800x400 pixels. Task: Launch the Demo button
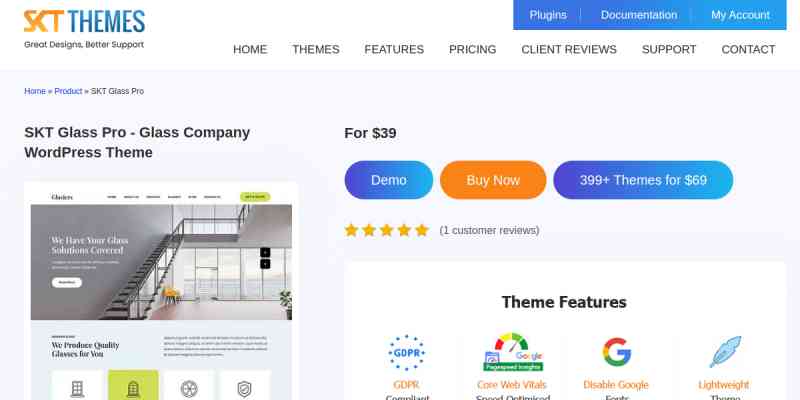[x=389, y=180]
